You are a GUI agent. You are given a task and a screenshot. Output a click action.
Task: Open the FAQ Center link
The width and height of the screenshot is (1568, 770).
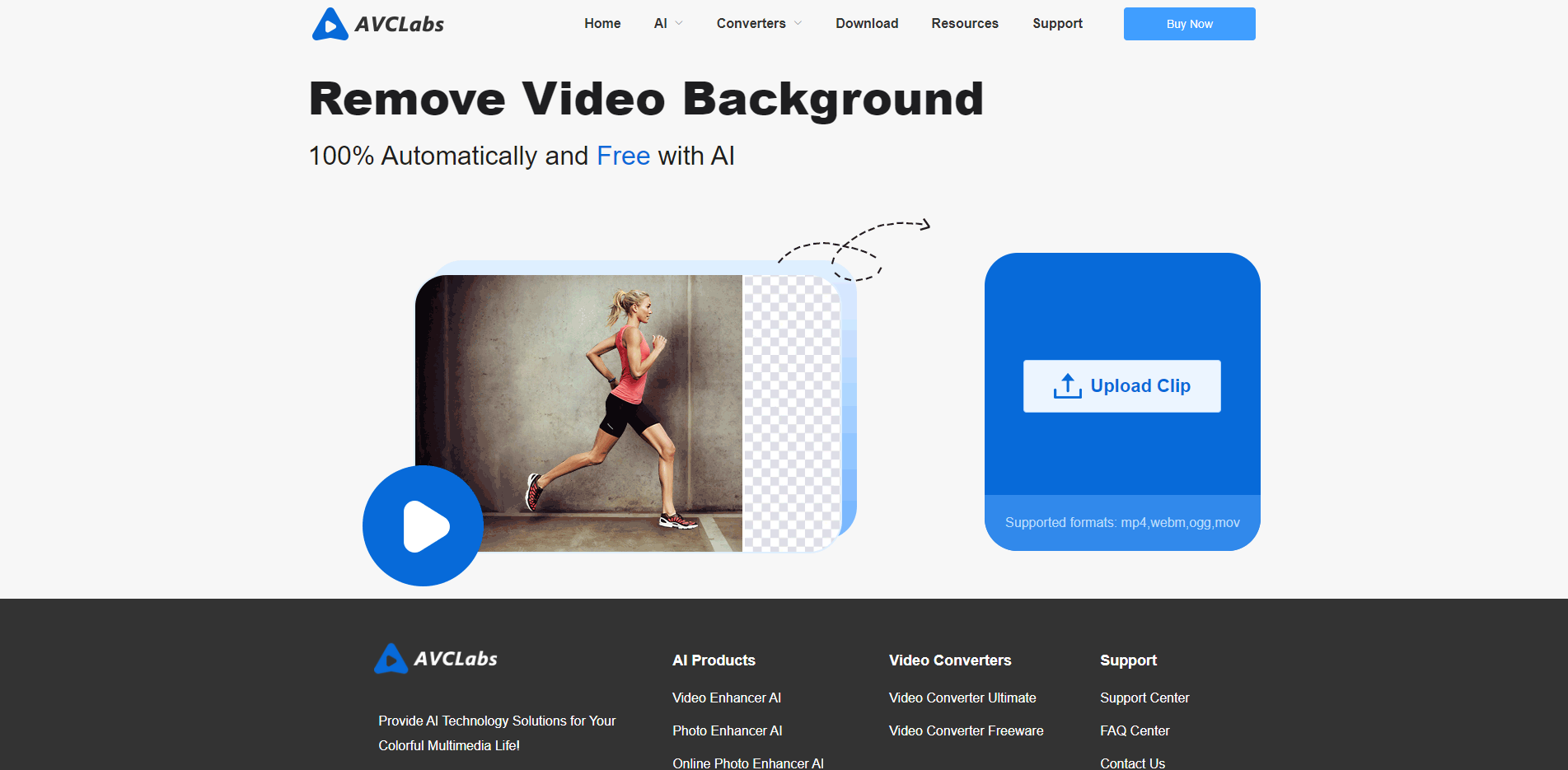click(1135, 730)
